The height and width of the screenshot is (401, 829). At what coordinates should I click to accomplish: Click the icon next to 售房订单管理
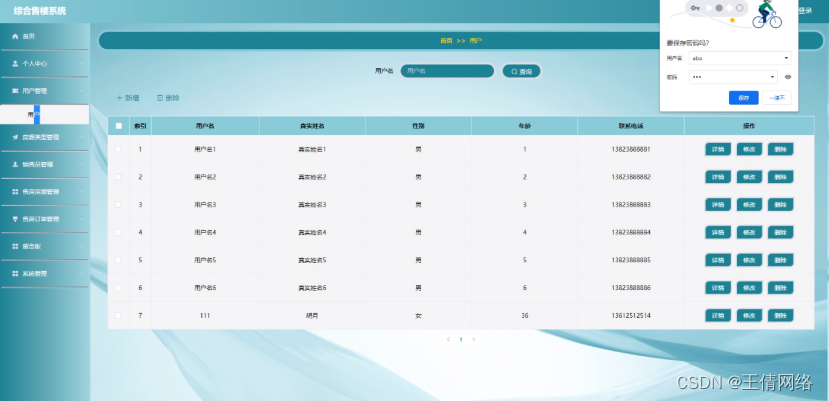click(x=15, y=219)
